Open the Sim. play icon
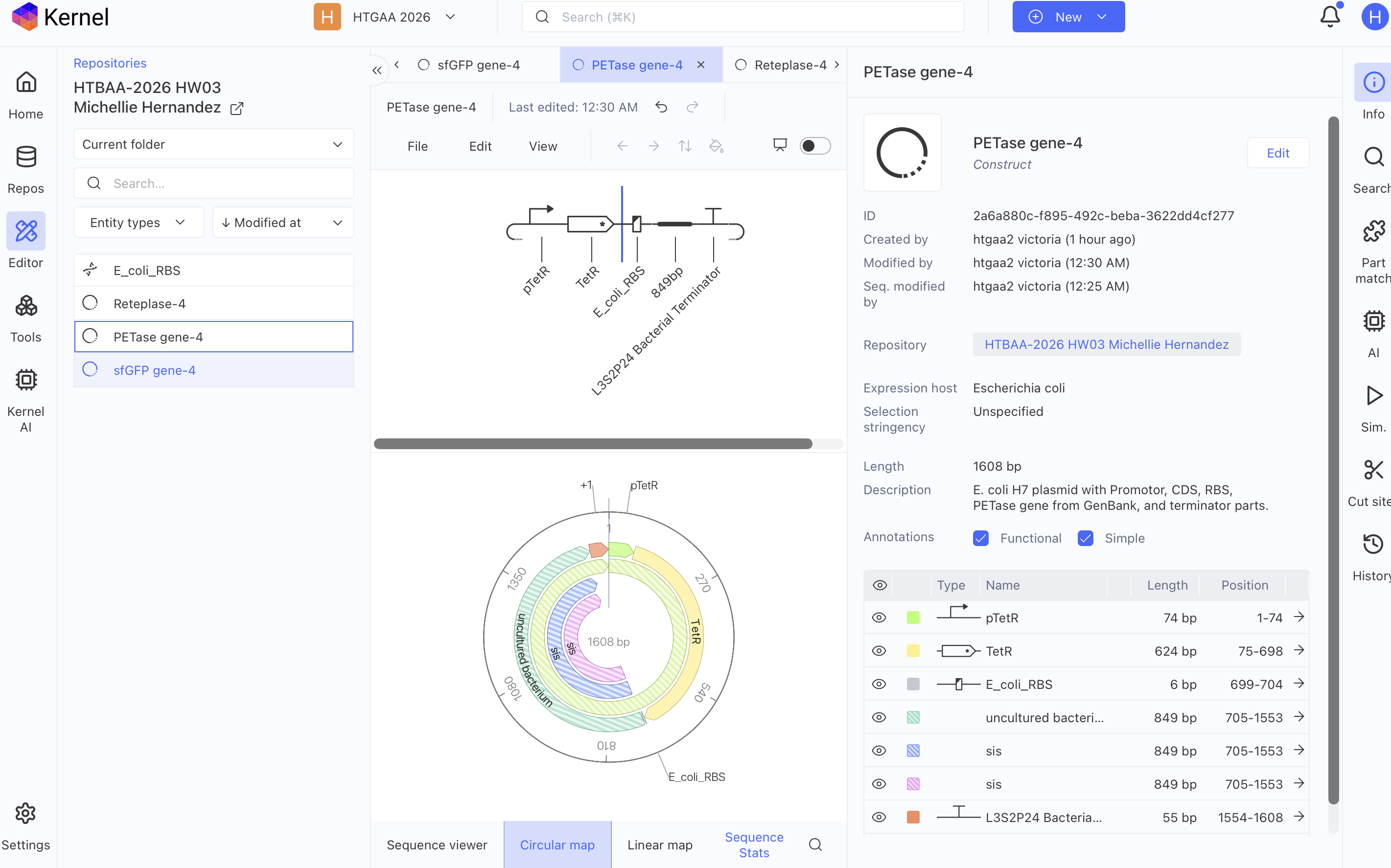The image size is (1391, 868). point(1374,395)
